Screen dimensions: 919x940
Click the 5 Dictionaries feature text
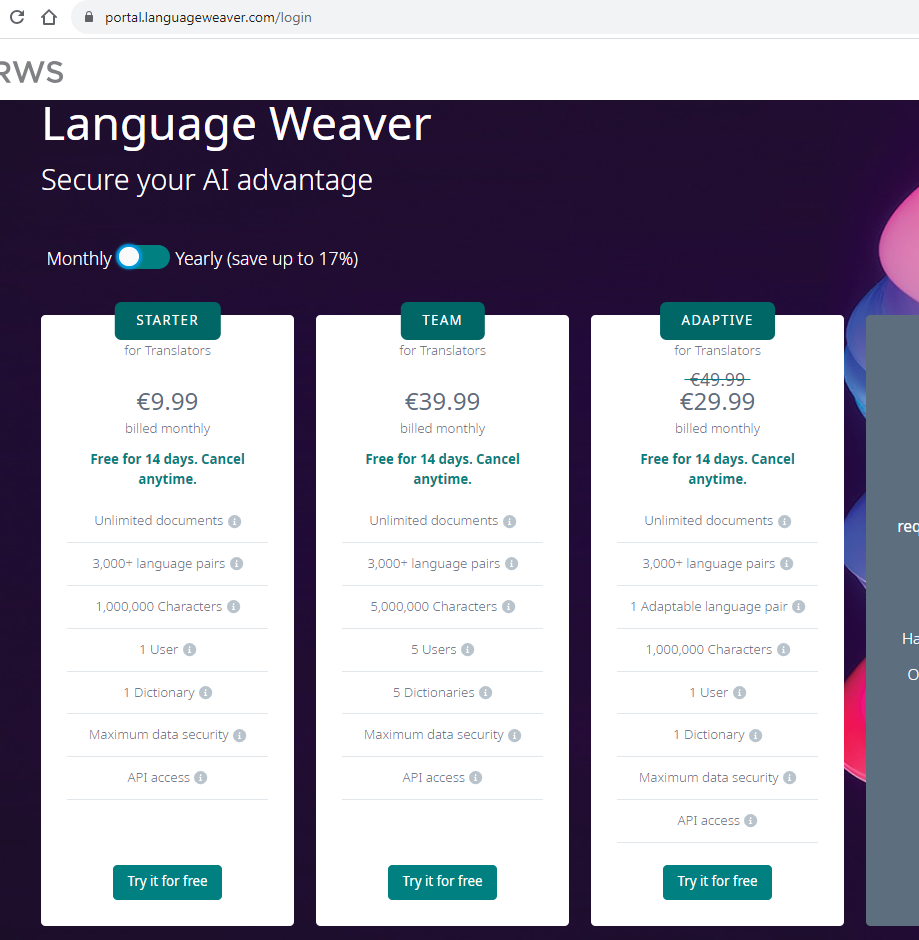433,693
